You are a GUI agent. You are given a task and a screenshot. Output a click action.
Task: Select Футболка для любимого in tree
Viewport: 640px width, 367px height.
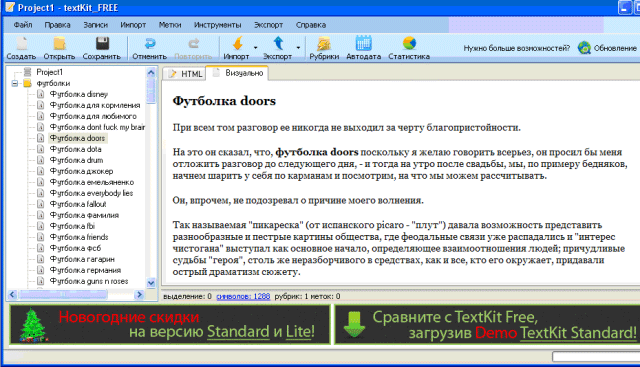pos(93,116)
